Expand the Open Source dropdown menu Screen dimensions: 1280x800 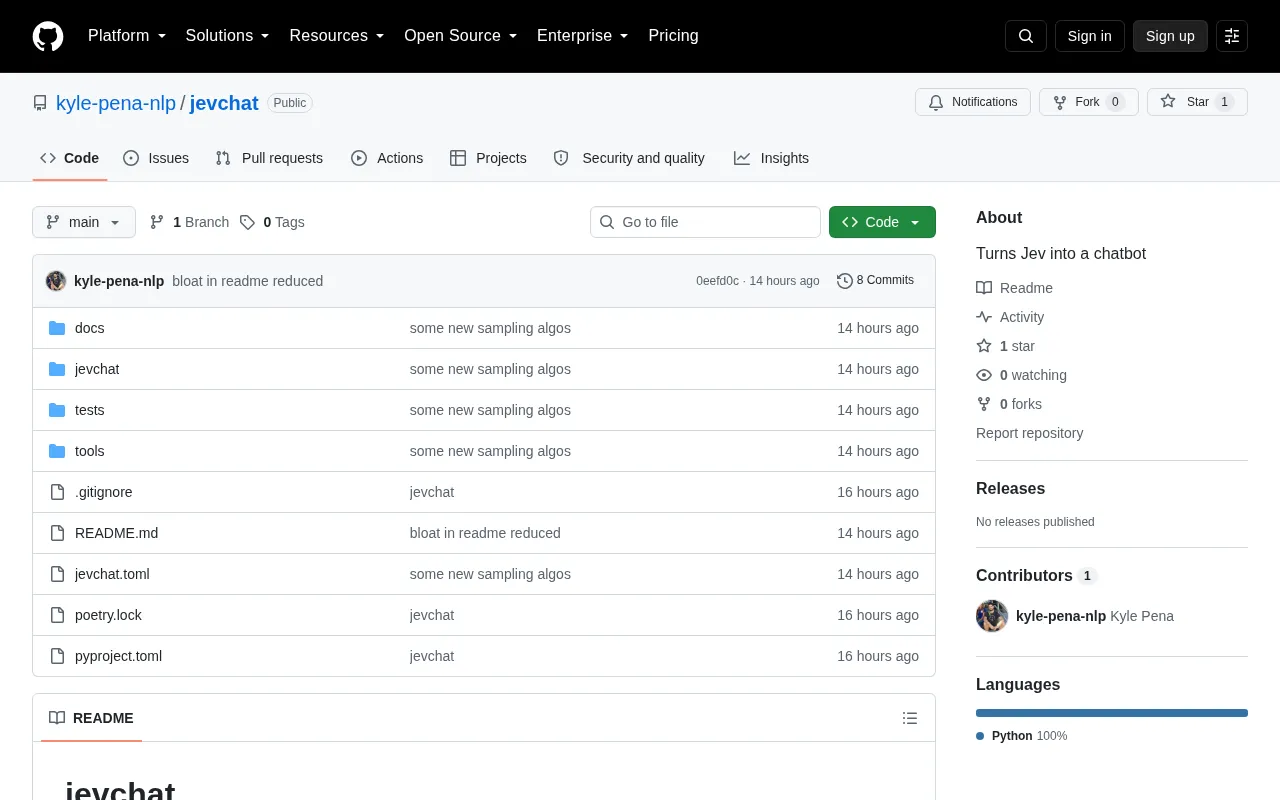[461, 36]
